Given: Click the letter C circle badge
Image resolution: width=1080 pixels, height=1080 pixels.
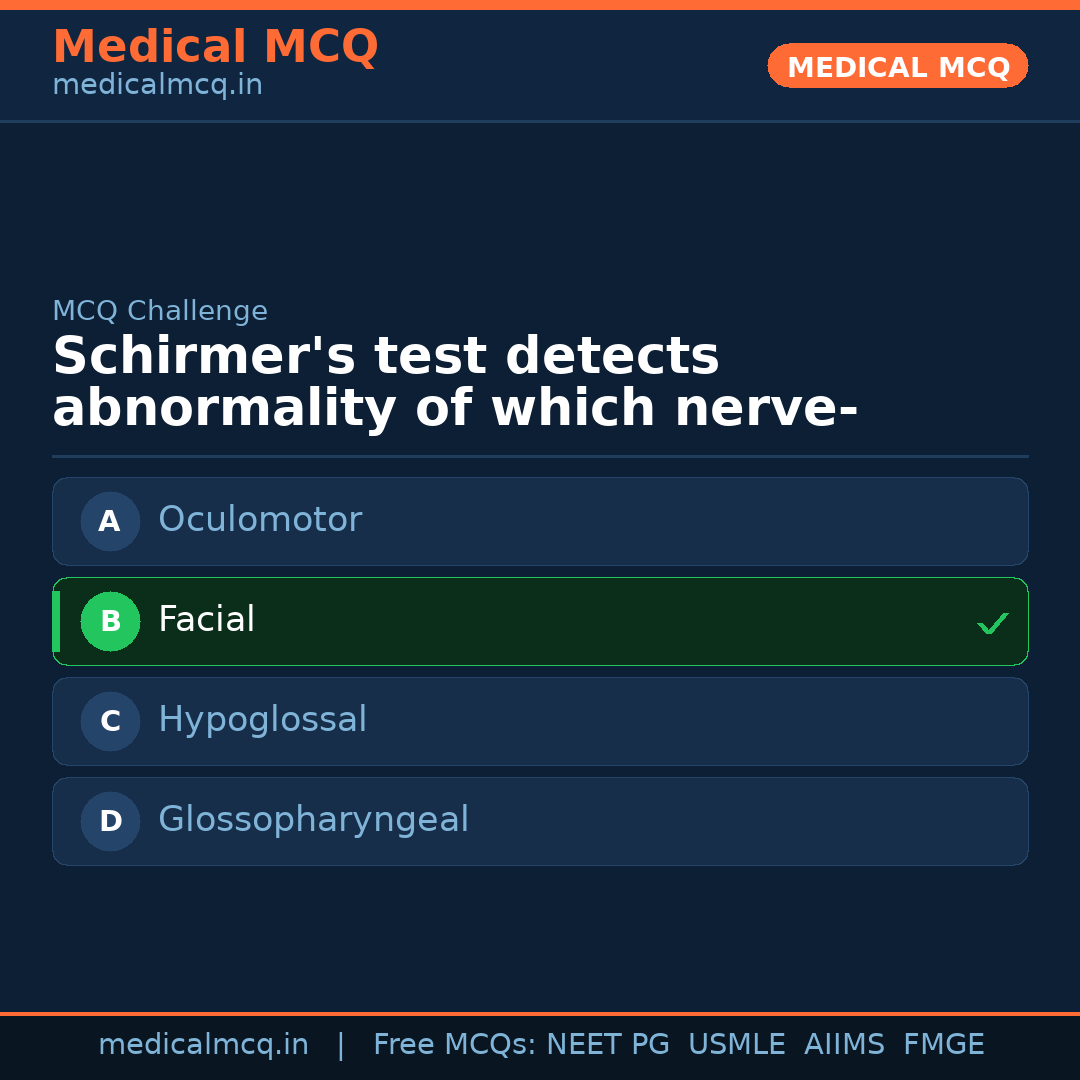Looking at the screenshot, I should (x=110, y=721).
